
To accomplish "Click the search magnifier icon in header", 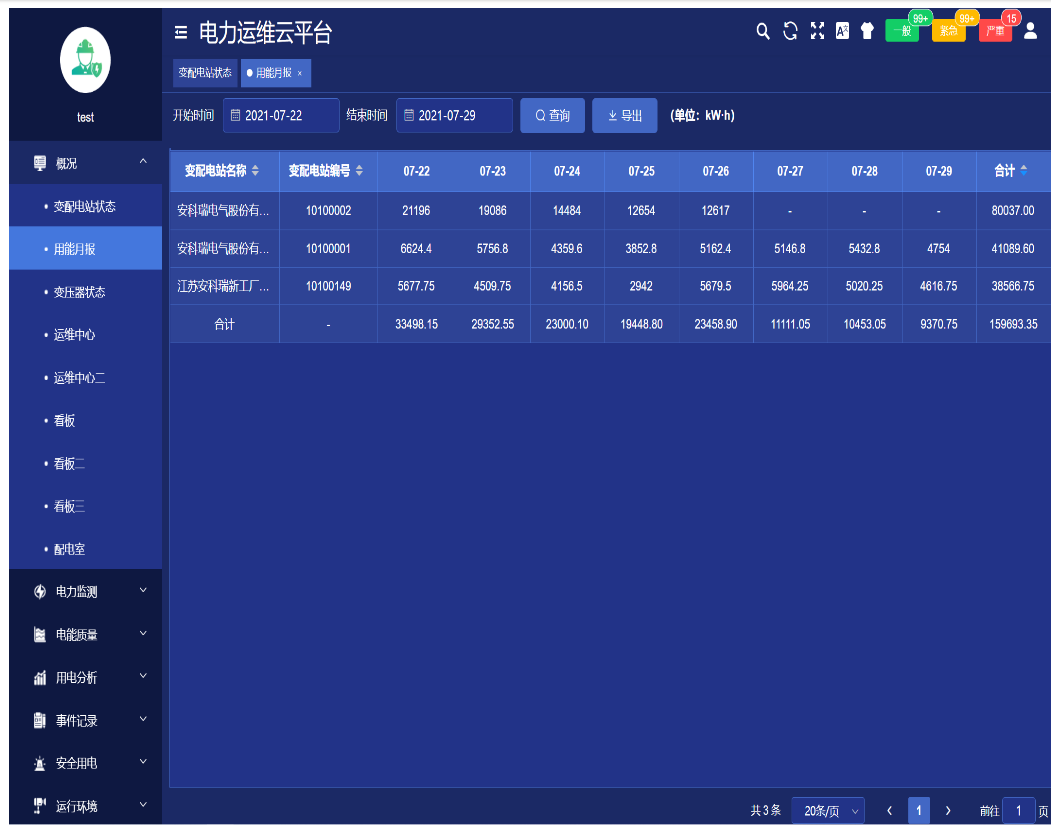I will point(763,32).
